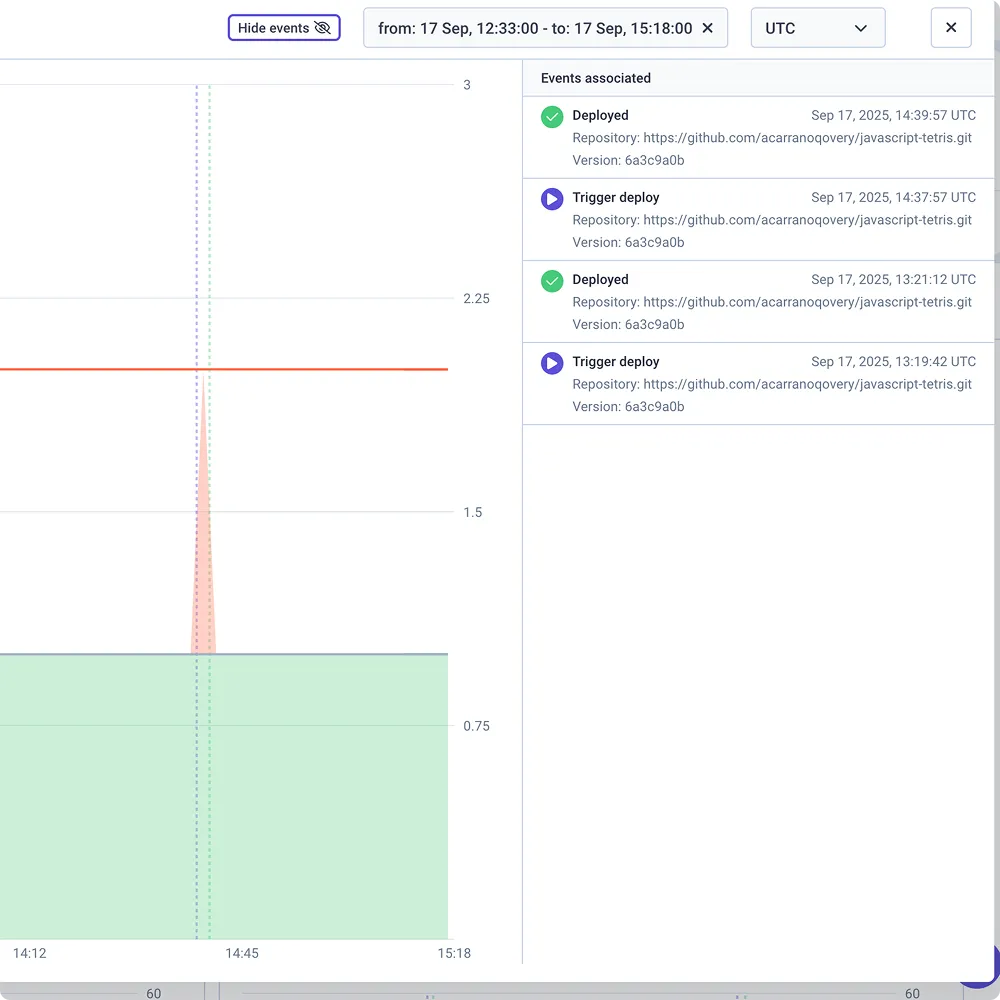The width and height of the screenshot is (1000, 1000).
Task: Open the UTC timezone dropdown
Action: tap(818, 28)
